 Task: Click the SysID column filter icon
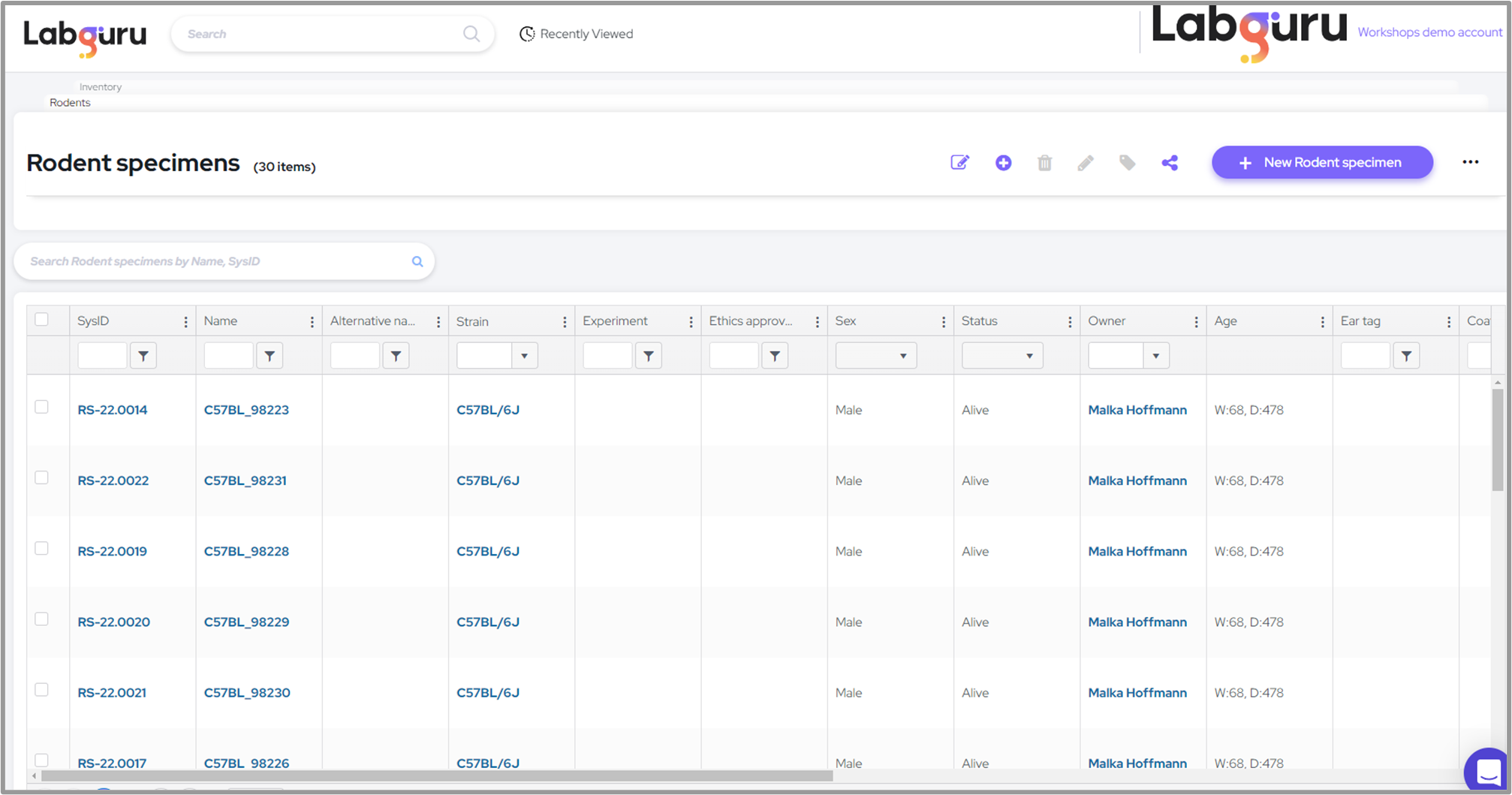tap(143, 356)
